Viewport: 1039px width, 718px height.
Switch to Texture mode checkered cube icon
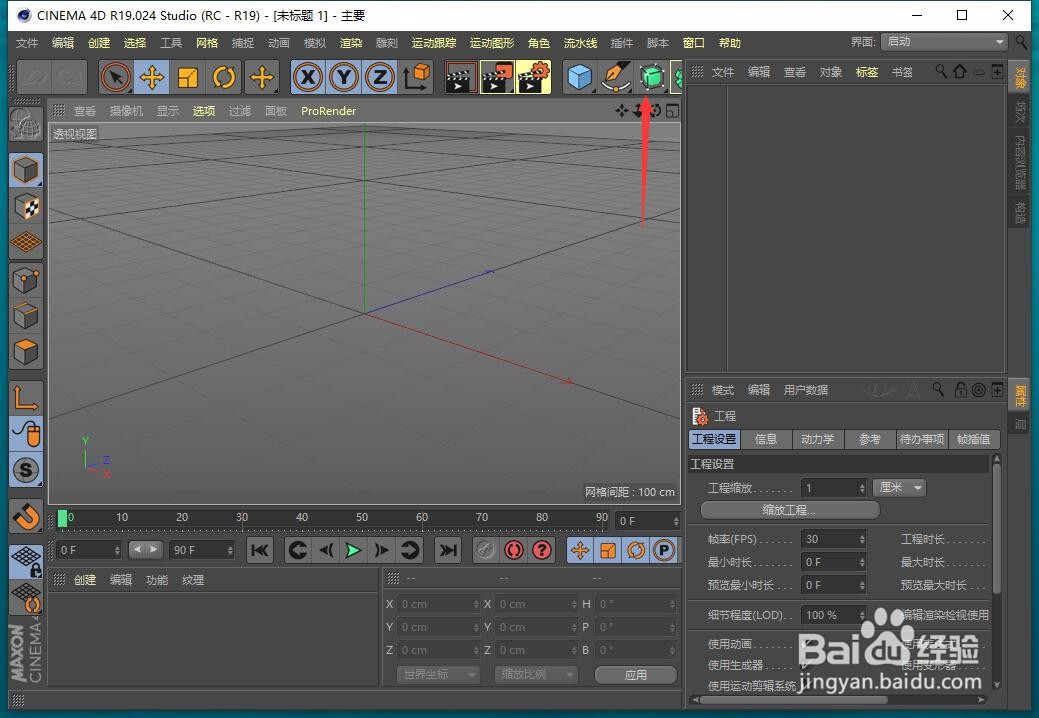26,207
